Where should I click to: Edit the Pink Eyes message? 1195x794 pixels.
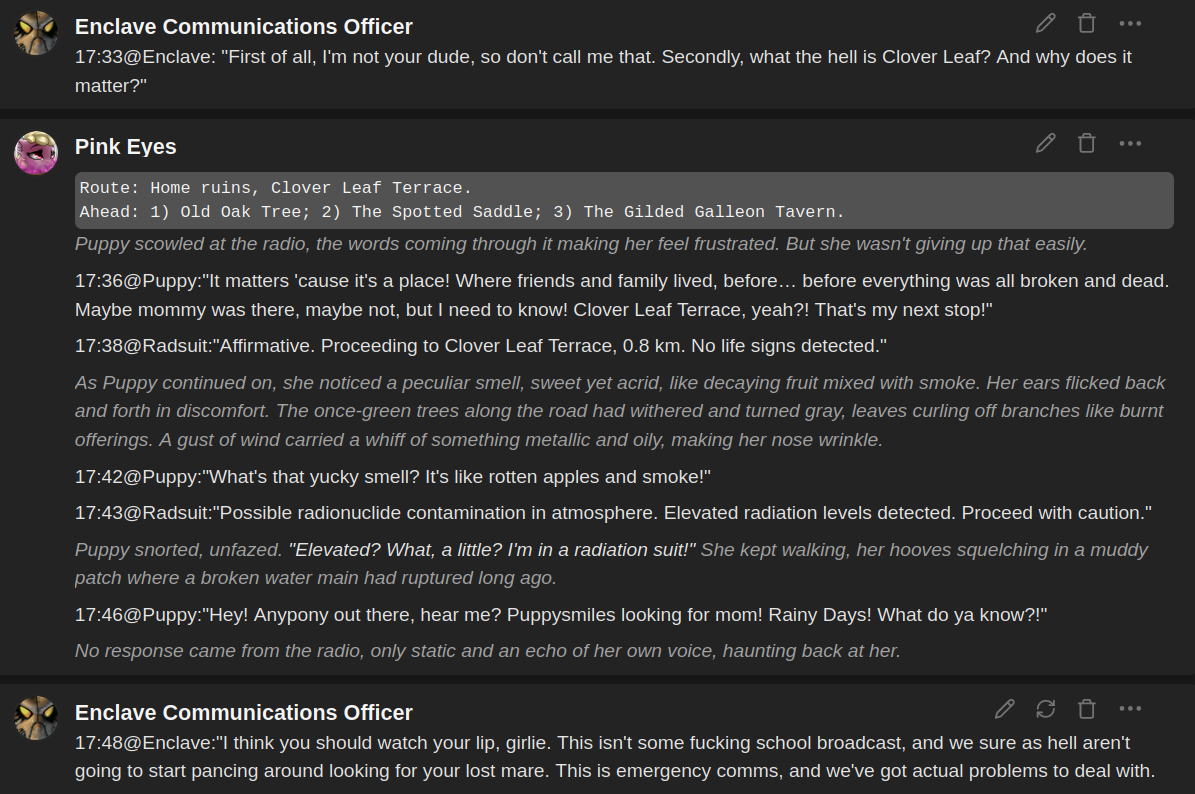(x=1046, y=143)
